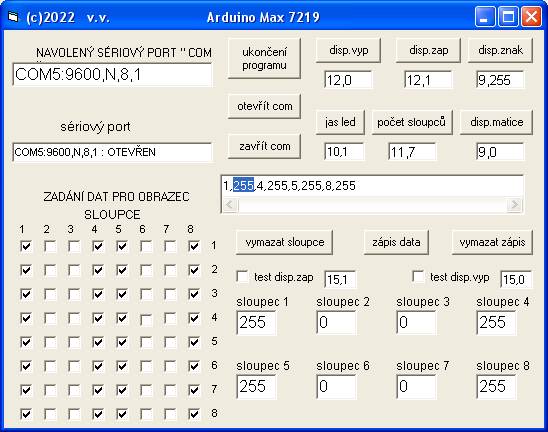Screen dimensions: 548x432
Task: Minimize the Arduino Max 7219 window
Action: pos(485,16)
